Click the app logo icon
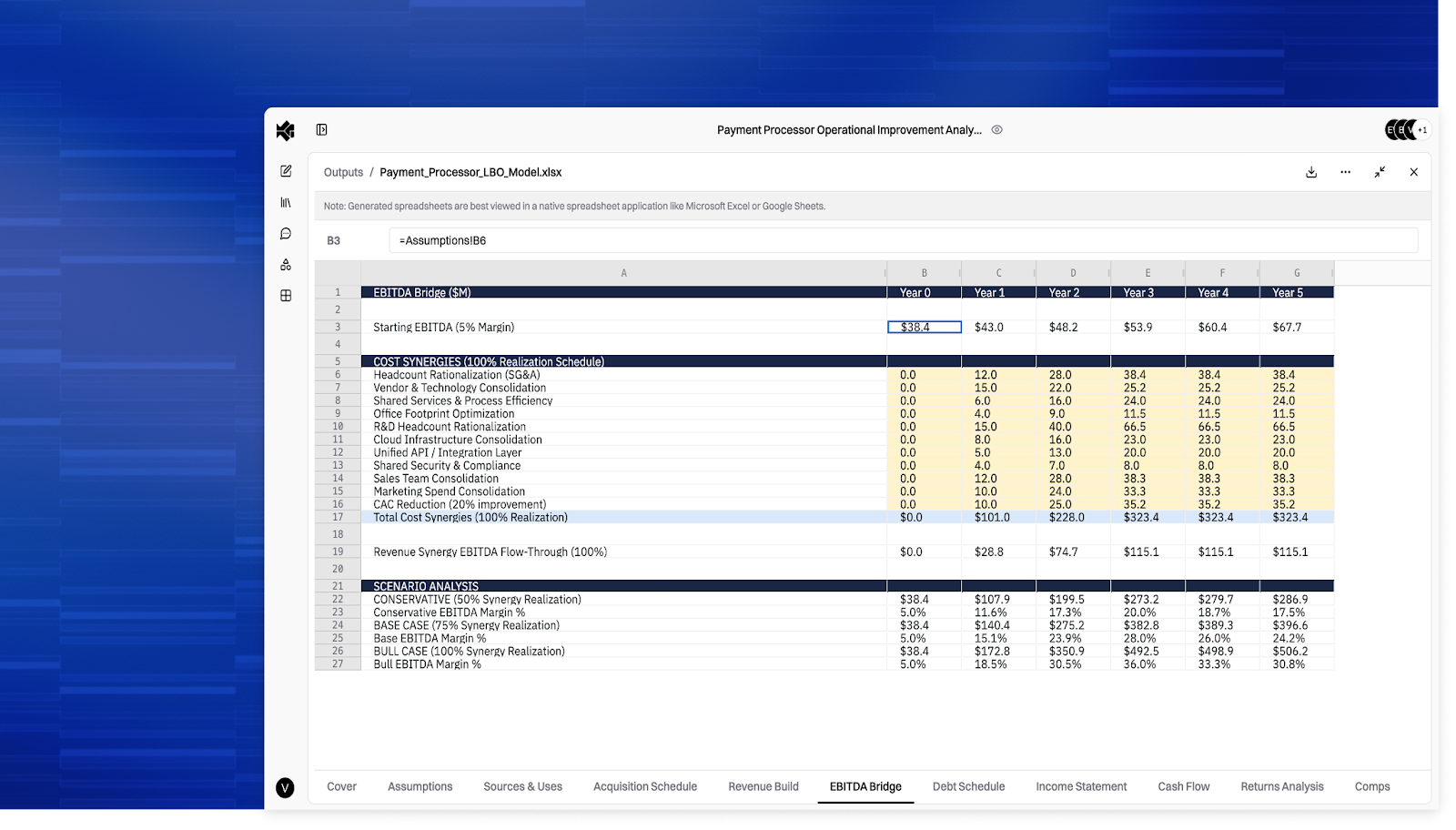The width and height of the screenshot is (1456, 830). [285, 130]
